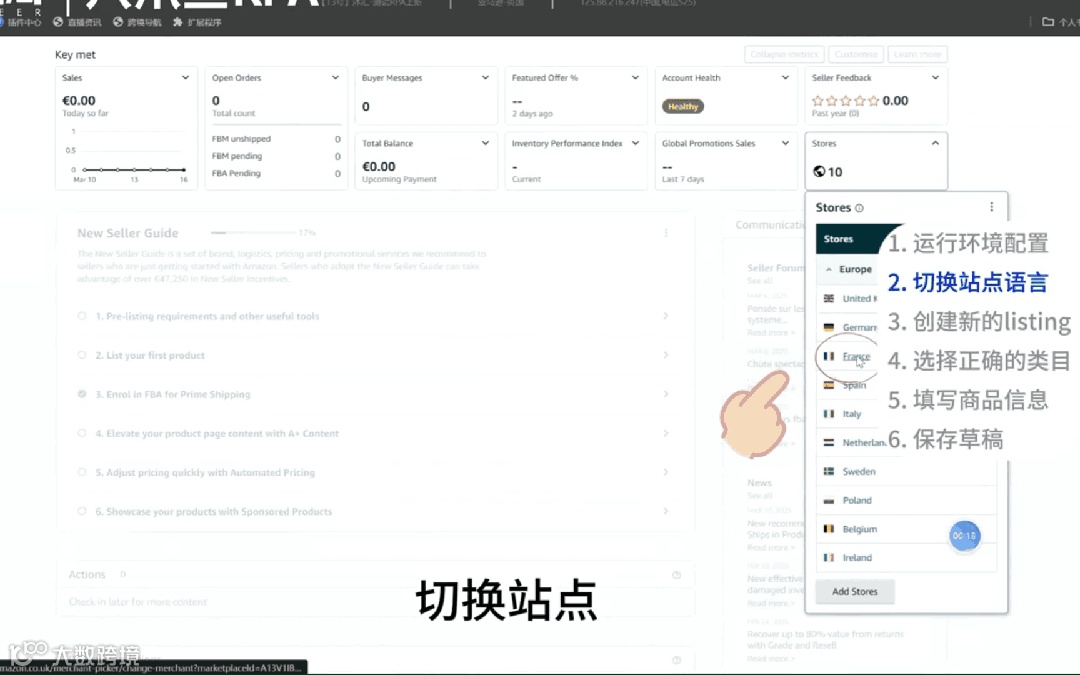Click the Sweden flag icon
Viewport: 1080px width, 675px height.
829,472
